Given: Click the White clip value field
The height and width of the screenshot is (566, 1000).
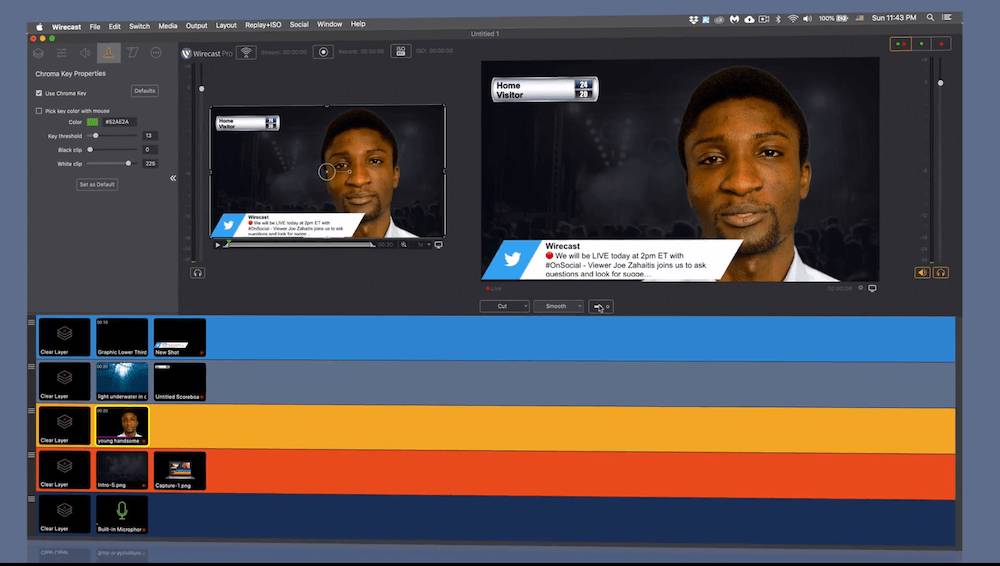Looking at the screenshot, I should (x=150, y=164).
